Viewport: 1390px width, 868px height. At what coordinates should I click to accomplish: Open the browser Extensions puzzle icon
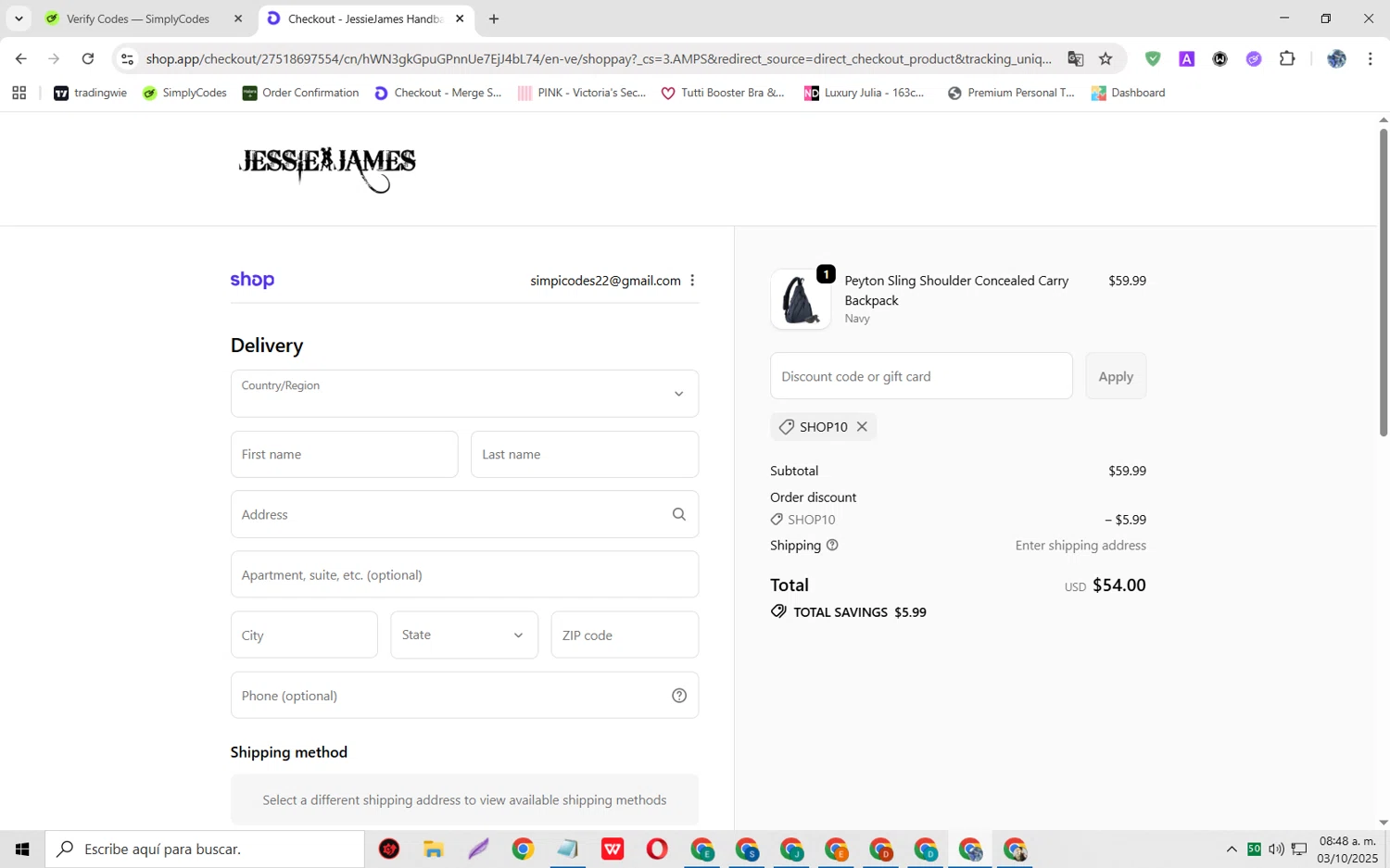pos(1287,58)
